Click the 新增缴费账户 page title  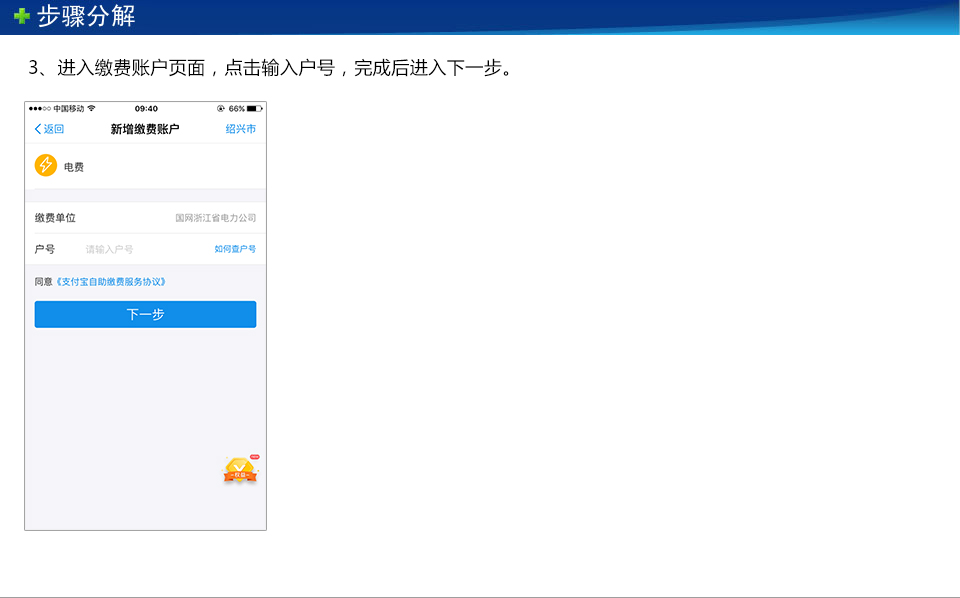145,129
